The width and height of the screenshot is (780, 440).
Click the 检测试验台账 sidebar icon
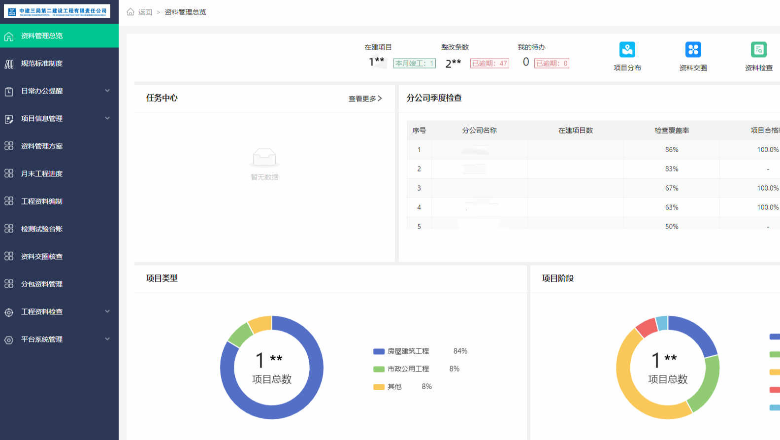(x=9, y=229)
